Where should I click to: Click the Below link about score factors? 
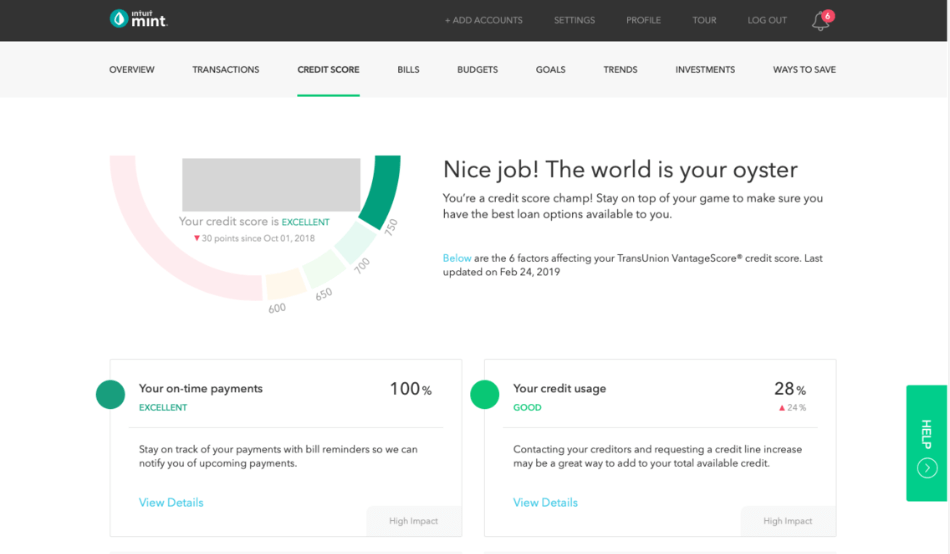pos(457,258)
